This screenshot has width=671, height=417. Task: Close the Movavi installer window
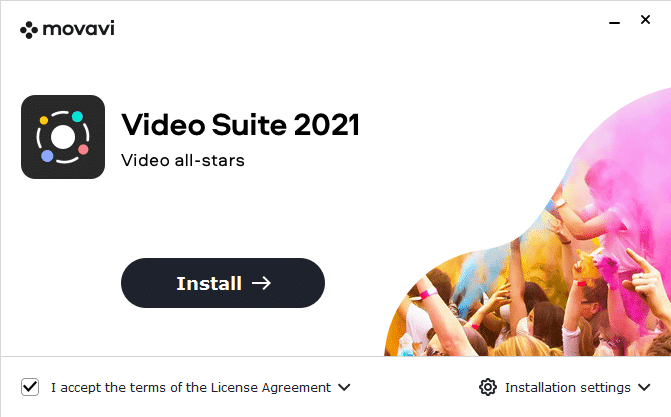(645, 20)
